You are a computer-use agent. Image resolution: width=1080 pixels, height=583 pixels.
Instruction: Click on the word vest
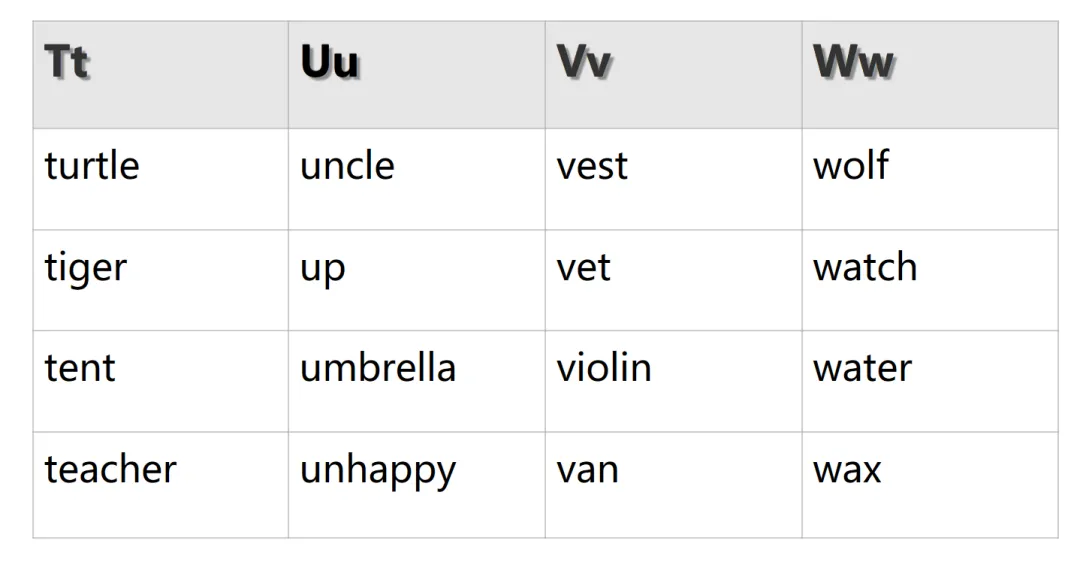[592, 167]
